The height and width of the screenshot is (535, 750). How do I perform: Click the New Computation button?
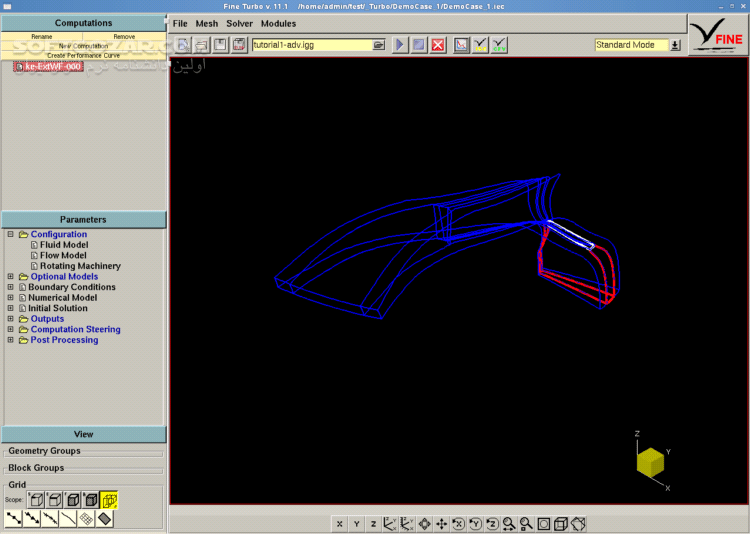click(x=83, y=46)
